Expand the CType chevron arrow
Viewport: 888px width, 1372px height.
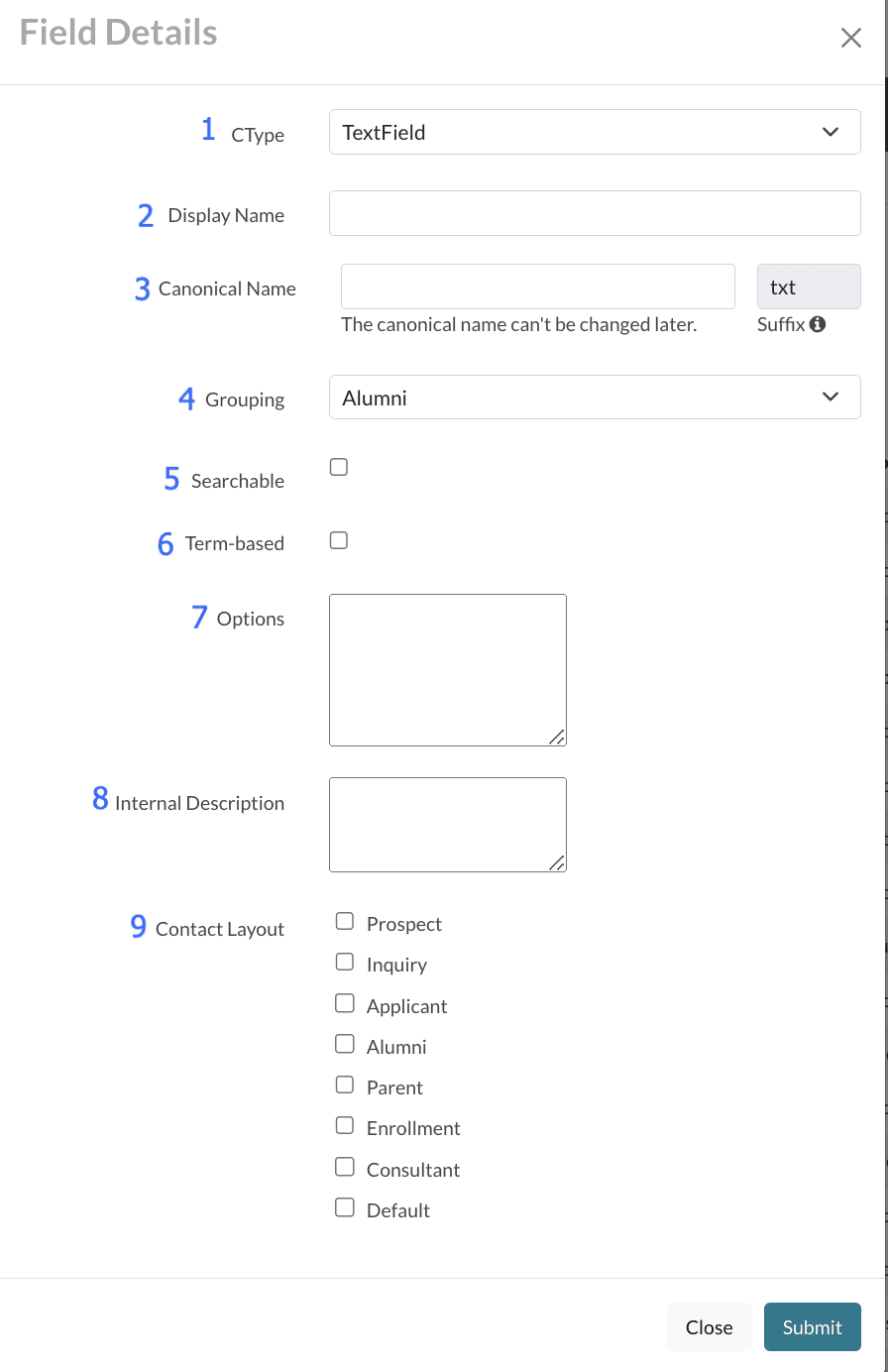click(x=831, y=131)
